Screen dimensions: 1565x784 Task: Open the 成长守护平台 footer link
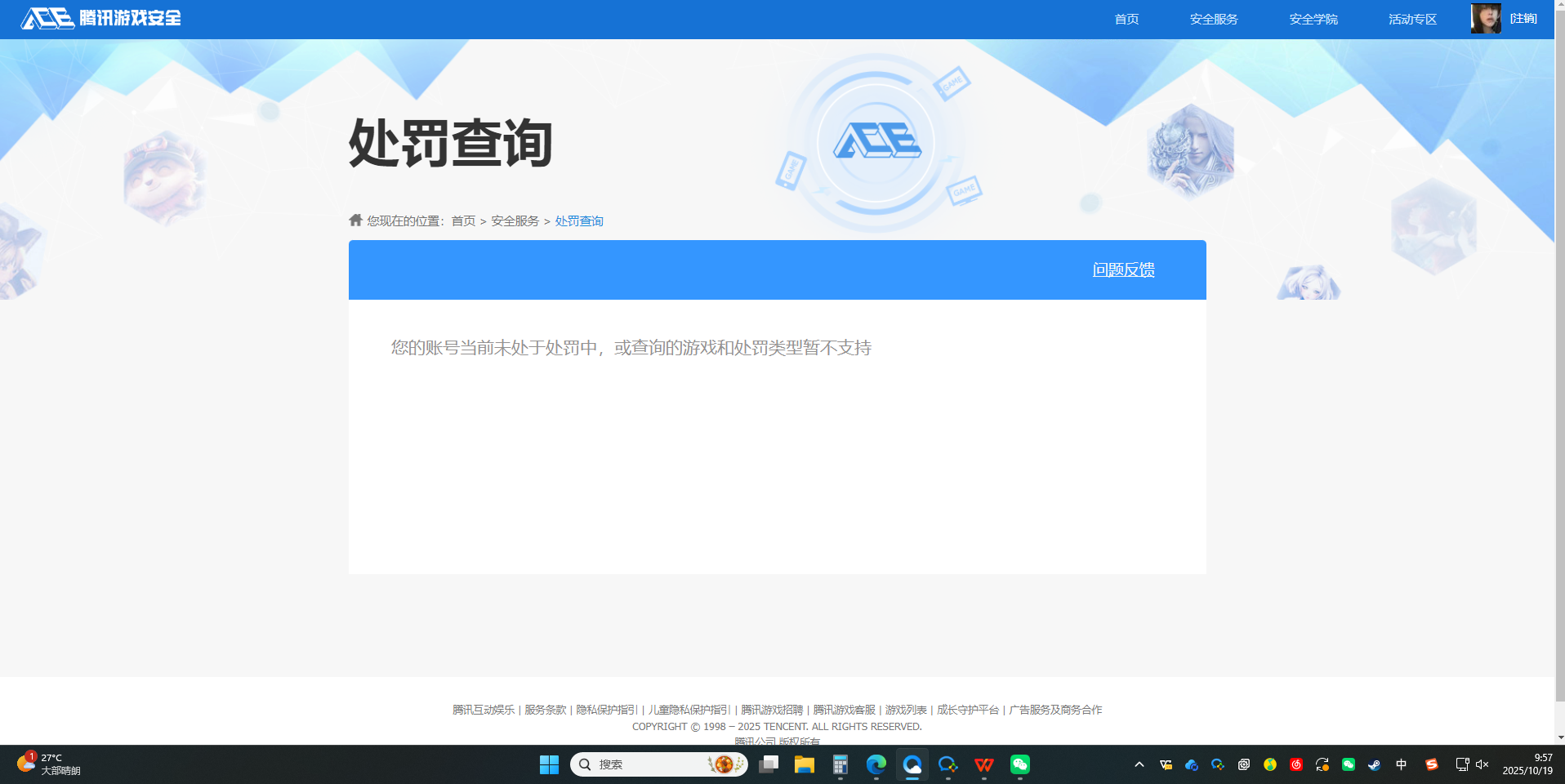pyautogui.click(x=967, y=710)
